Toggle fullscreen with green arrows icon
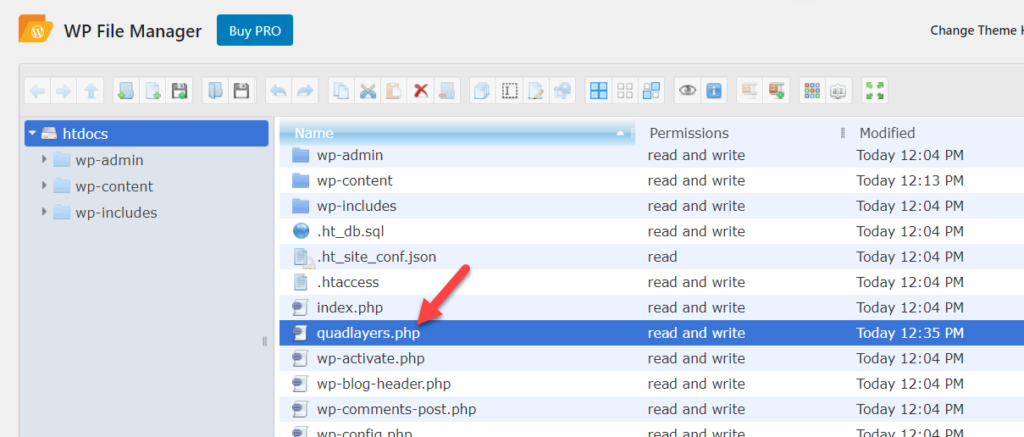The width and height of the screenshot is (1024, 437). 874,91
